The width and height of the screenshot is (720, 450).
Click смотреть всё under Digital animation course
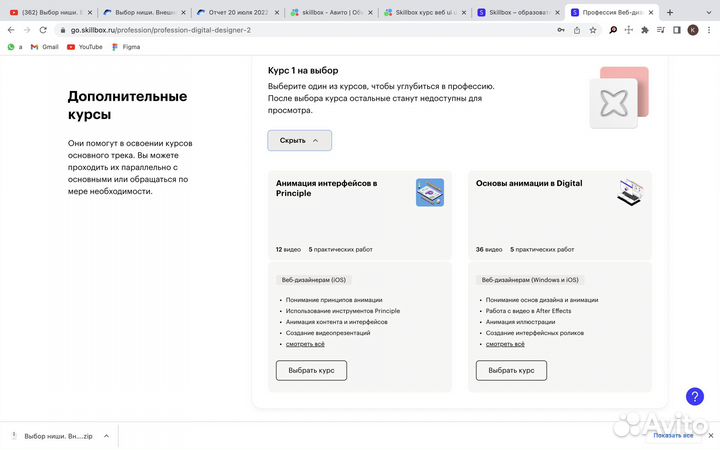pyautogui.click(x=505, y=344)
